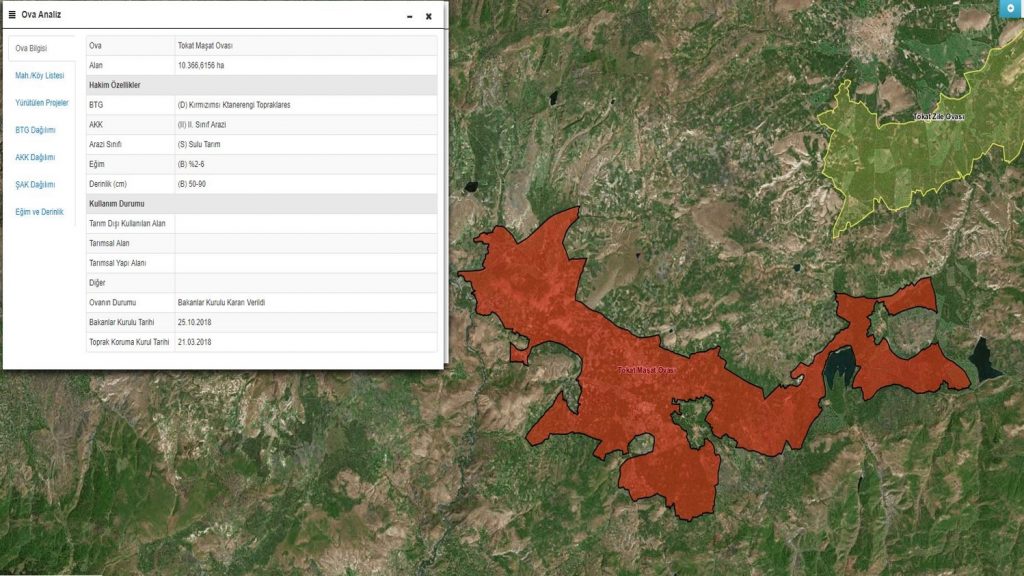Image resolution: width=1024 pixels, height=576 pixels.
Task: Click the Hakim Özellikler section header
Action: point(113,85)
